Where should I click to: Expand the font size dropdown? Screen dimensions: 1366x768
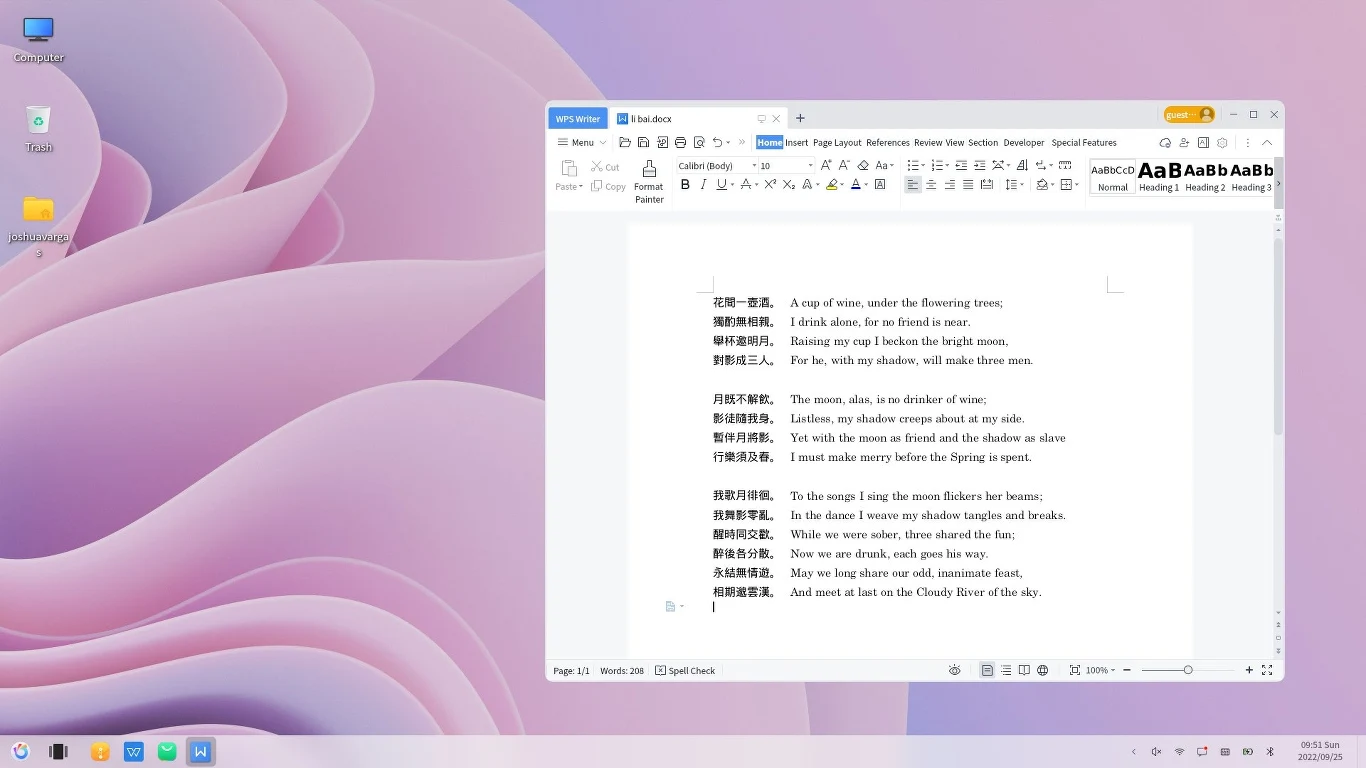pos(810,166)
